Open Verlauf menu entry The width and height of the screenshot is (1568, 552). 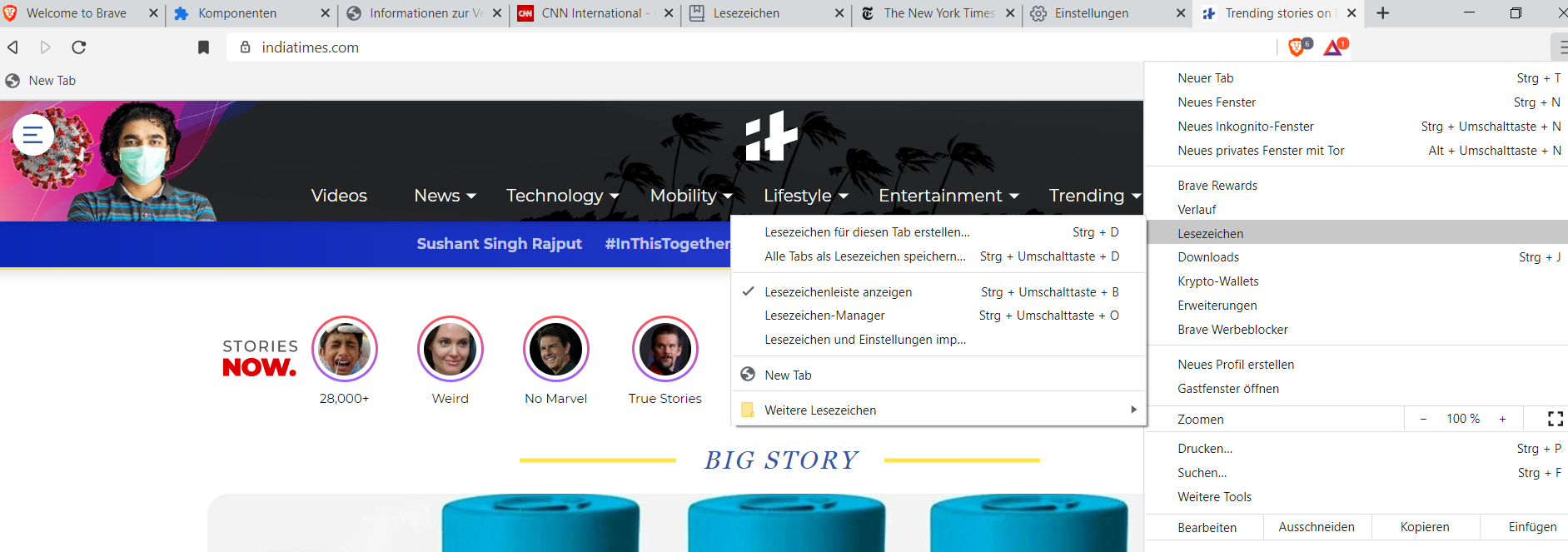coord(1356,210)
